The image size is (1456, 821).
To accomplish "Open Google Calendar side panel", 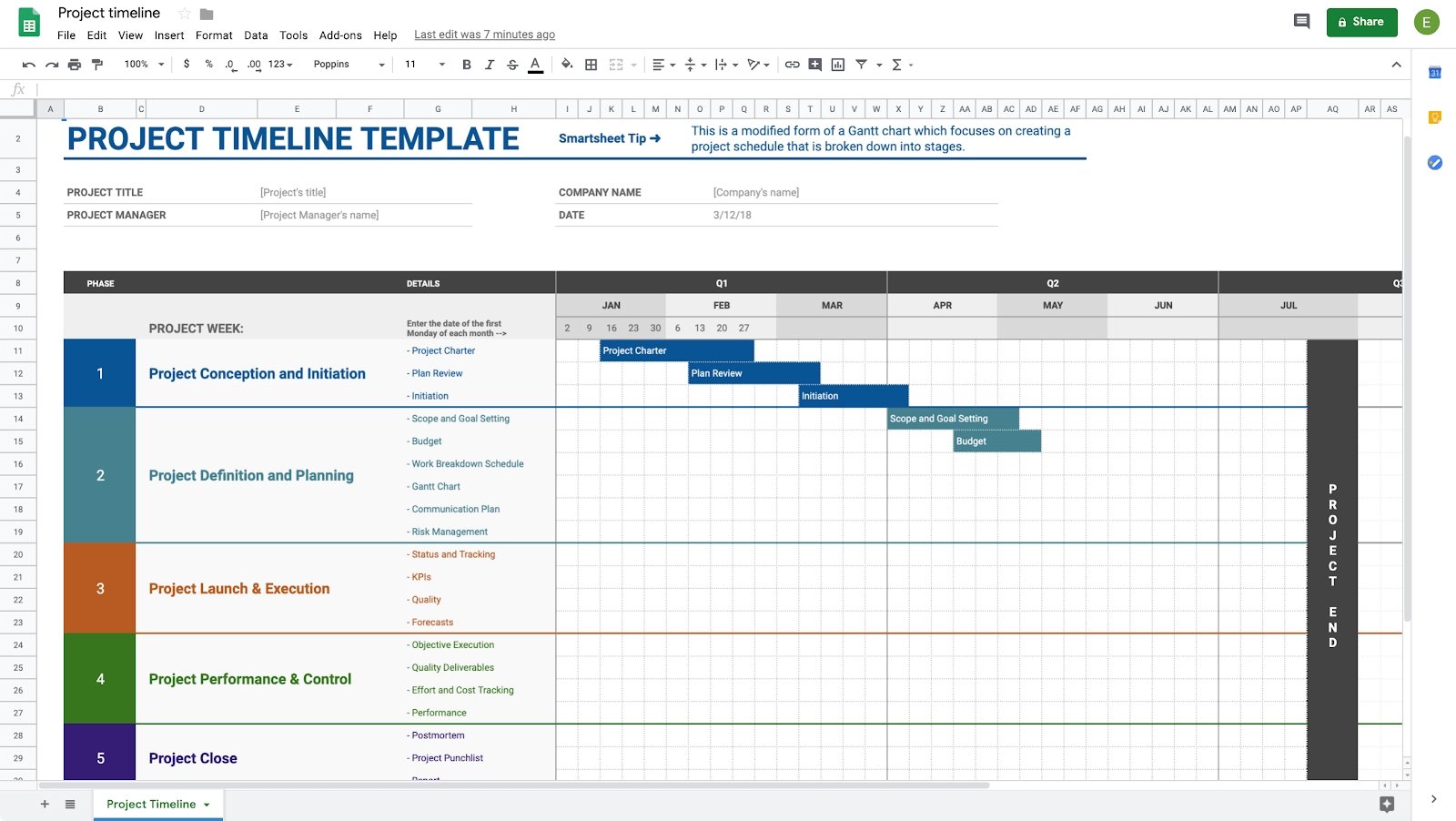I will (1434, 73).
